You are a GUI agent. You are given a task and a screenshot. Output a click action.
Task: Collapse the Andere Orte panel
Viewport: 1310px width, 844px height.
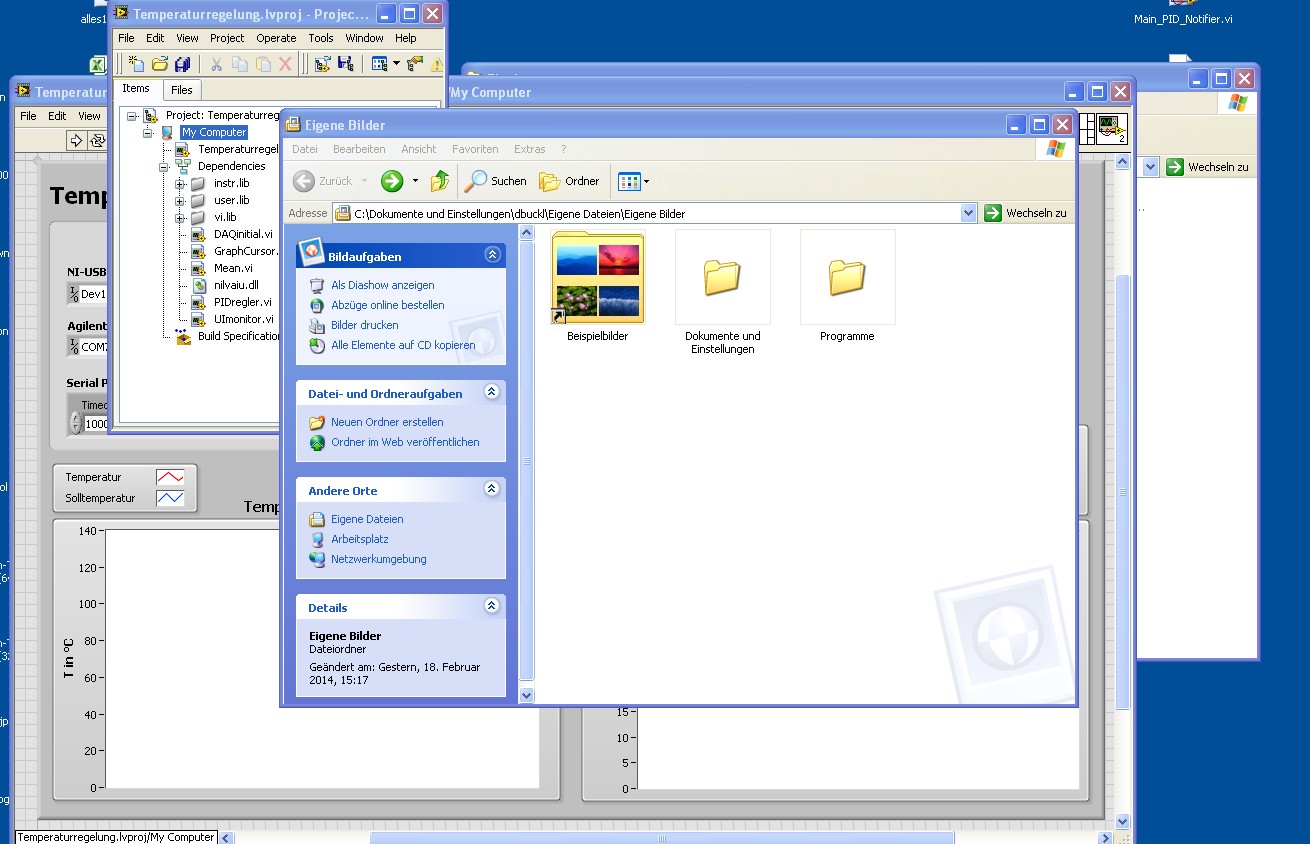(x=491, y=489)
